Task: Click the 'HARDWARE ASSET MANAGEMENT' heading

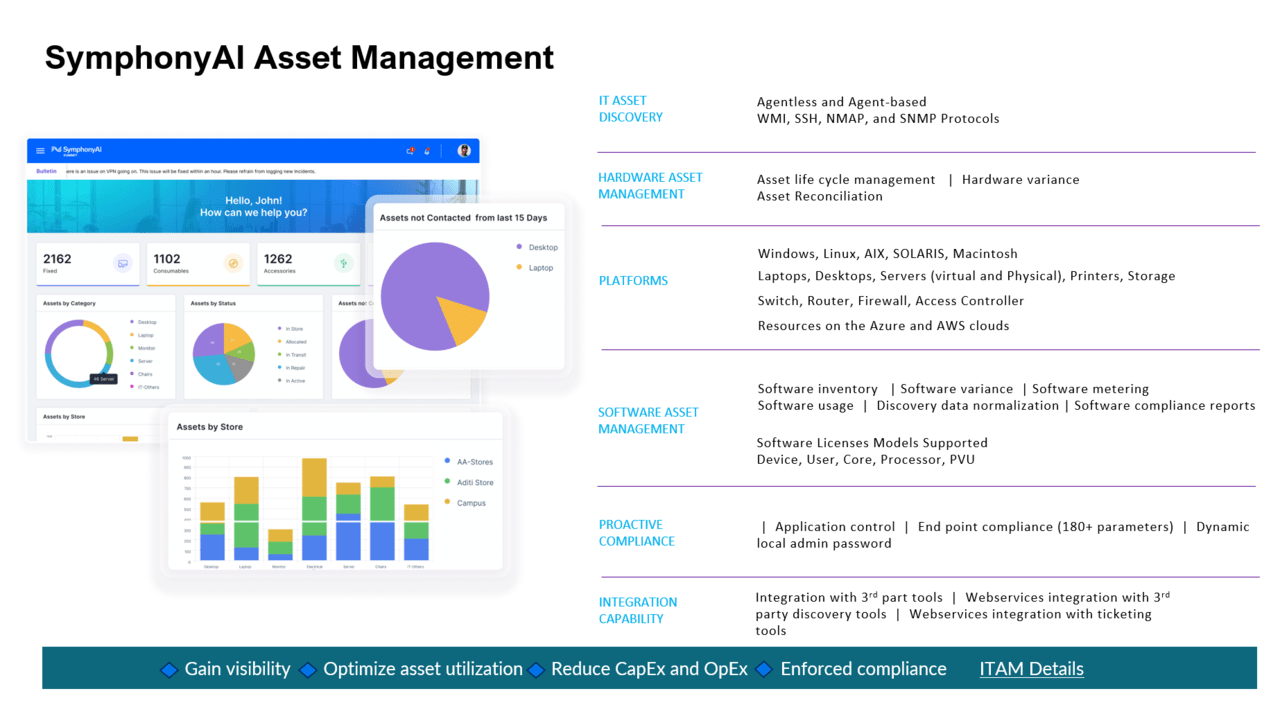Action: tap(651, 186)
